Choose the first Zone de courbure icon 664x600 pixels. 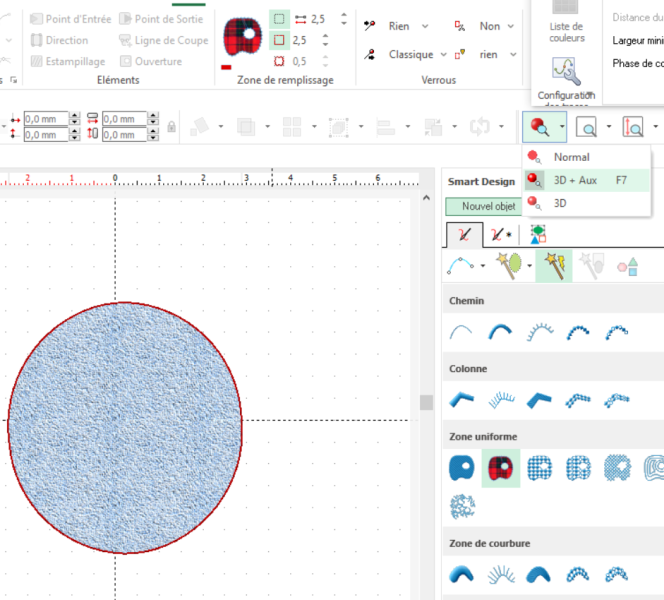[462, 575]
